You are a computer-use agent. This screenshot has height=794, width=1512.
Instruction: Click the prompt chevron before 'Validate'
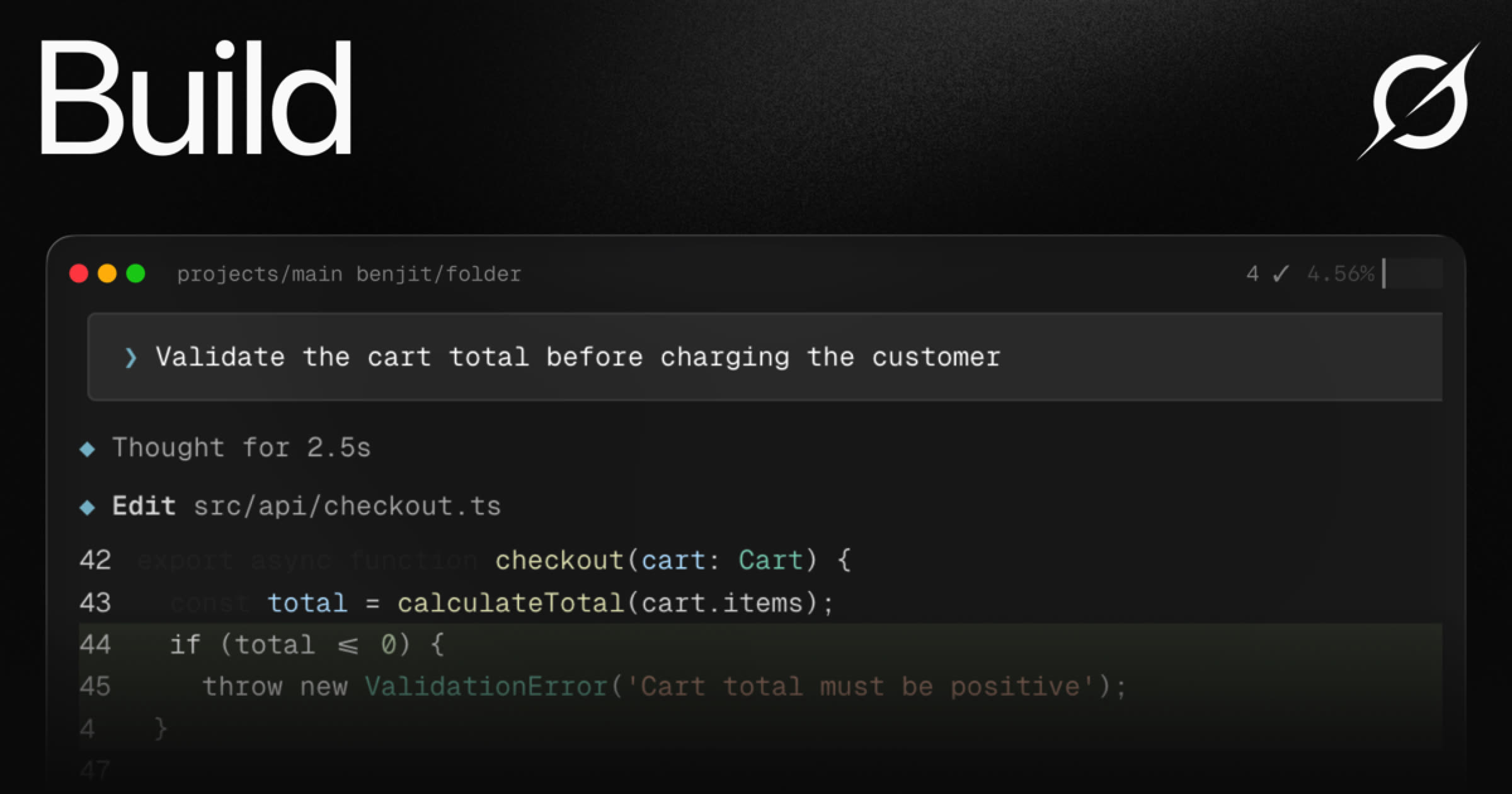130,357
